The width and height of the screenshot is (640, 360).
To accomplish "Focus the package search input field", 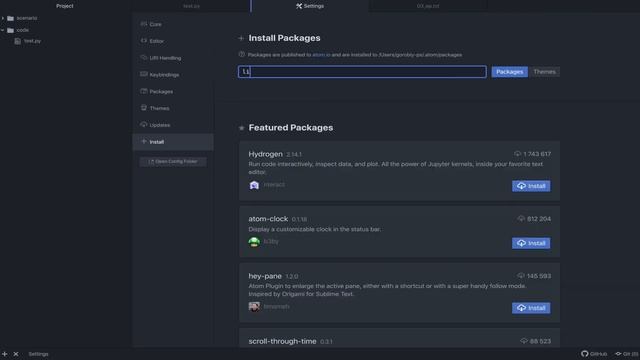I will point(362,72).
